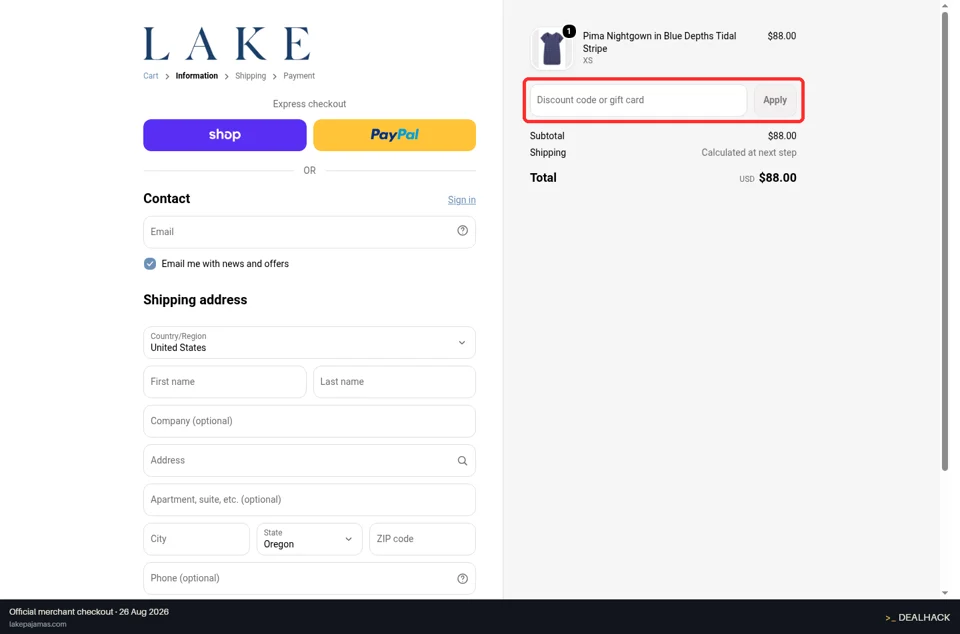Click the Contact heading
The width and height of the screenshot is (960, 634).
click(167, 198)
